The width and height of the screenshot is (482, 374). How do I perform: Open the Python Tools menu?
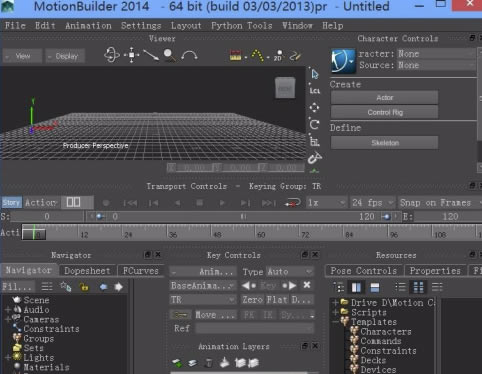pos(242,26)
